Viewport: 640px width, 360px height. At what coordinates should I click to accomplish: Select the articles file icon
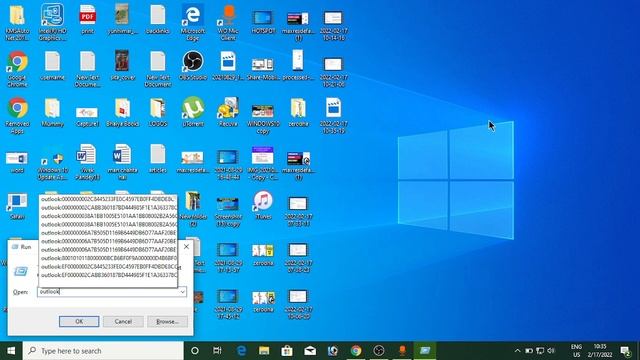pyautogui.click(x=158, y=158)
